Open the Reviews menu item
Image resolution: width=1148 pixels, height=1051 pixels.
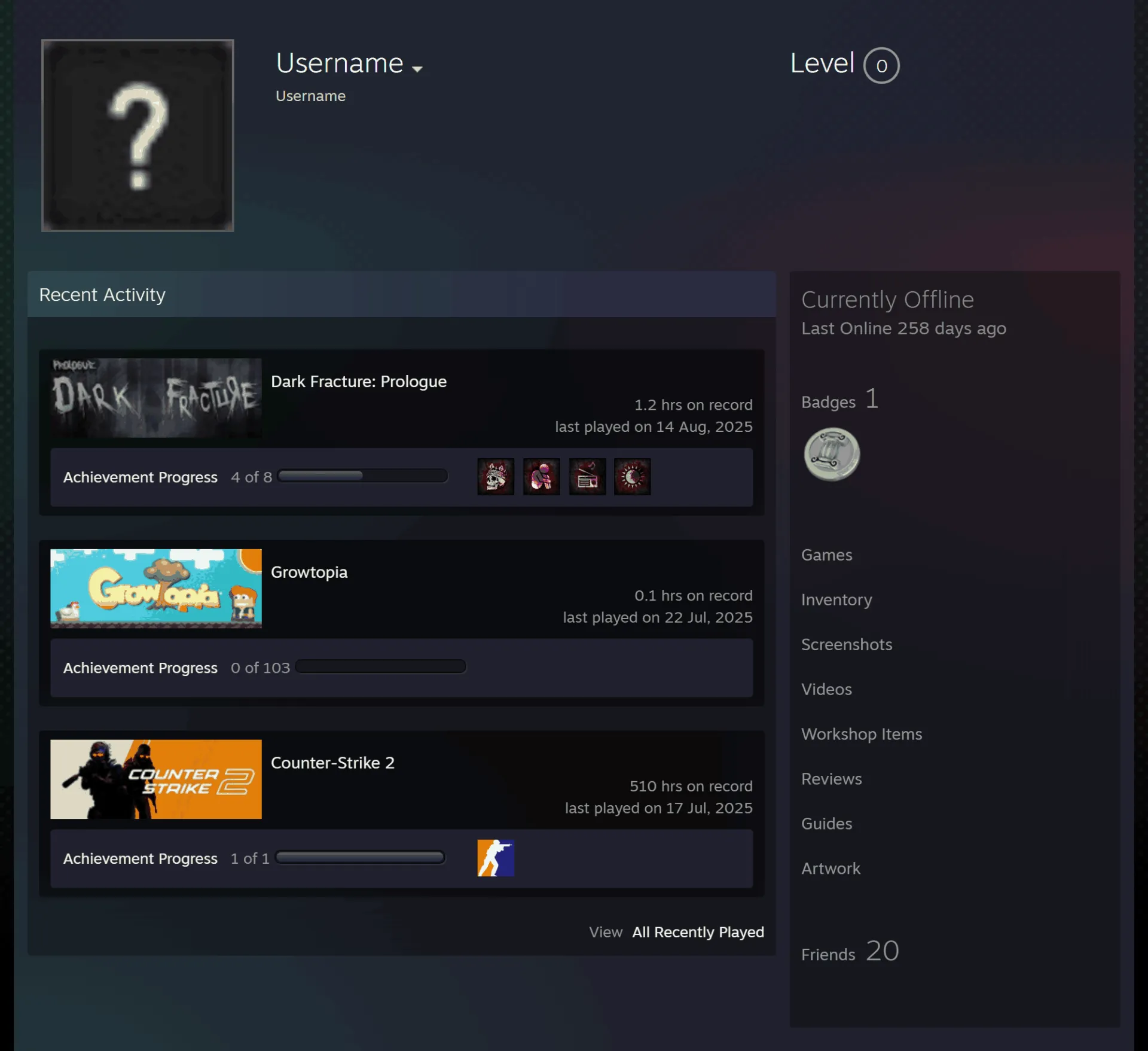(831, 779)
